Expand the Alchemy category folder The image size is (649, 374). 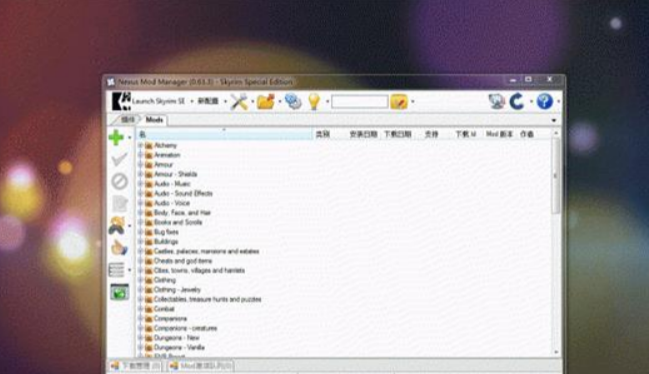click(x=141, y=145)
